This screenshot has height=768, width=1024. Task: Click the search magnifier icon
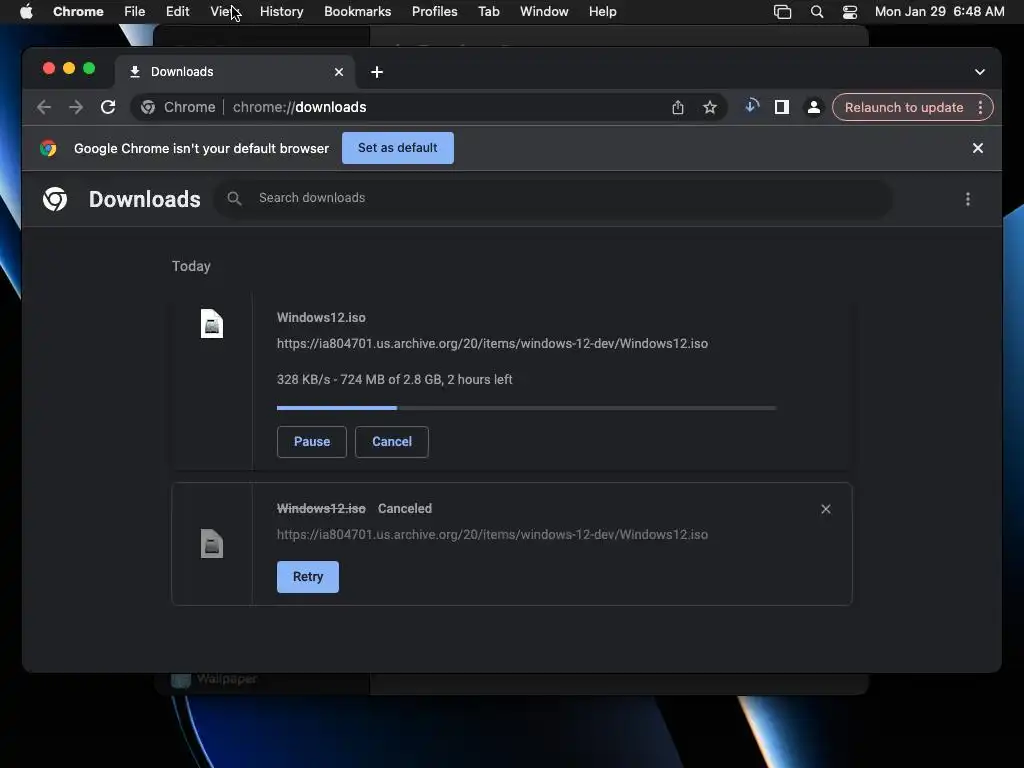[234, 198]
